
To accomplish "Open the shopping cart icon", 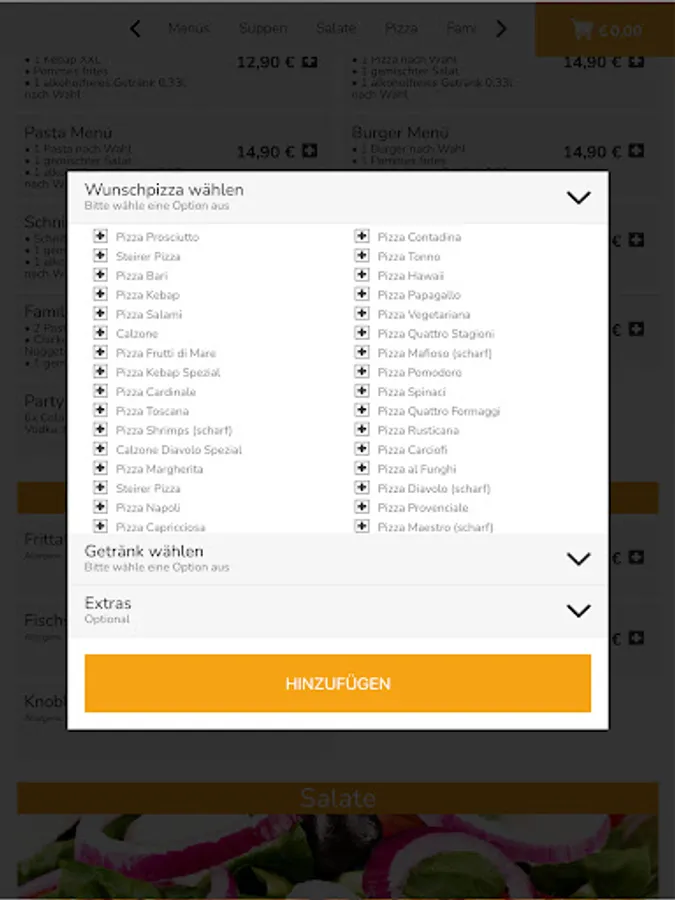I will click(581, 29).
